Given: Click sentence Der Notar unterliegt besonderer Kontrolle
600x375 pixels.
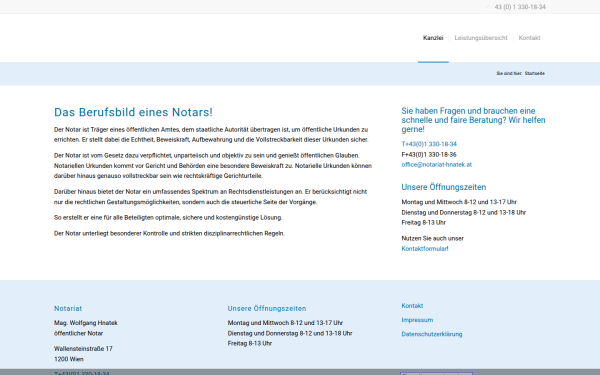Looking at the screenshot, I should (170, 233).
